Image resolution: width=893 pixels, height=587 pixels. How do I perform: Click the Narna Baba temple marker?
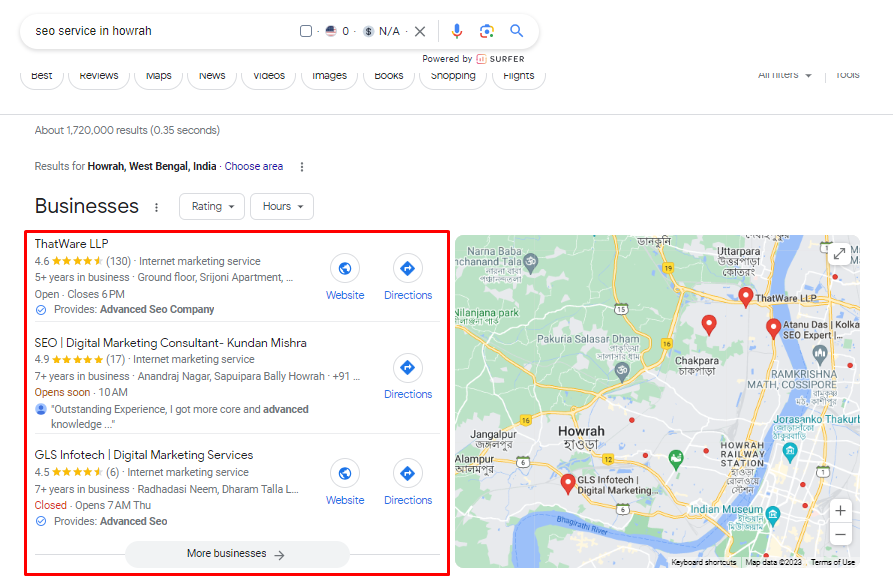click(x=530, y=262)
